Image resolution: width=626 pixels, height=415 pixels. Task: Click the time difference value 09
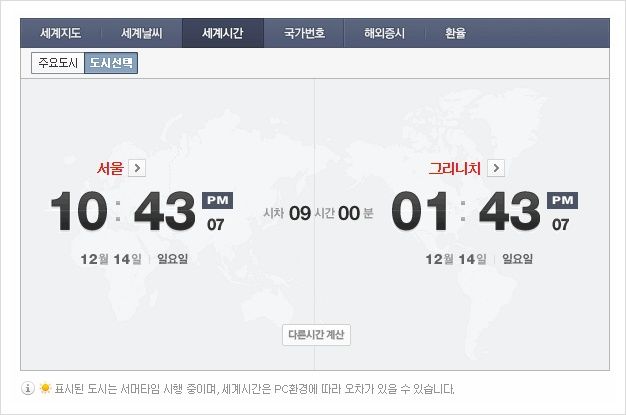tap(300, 213)
